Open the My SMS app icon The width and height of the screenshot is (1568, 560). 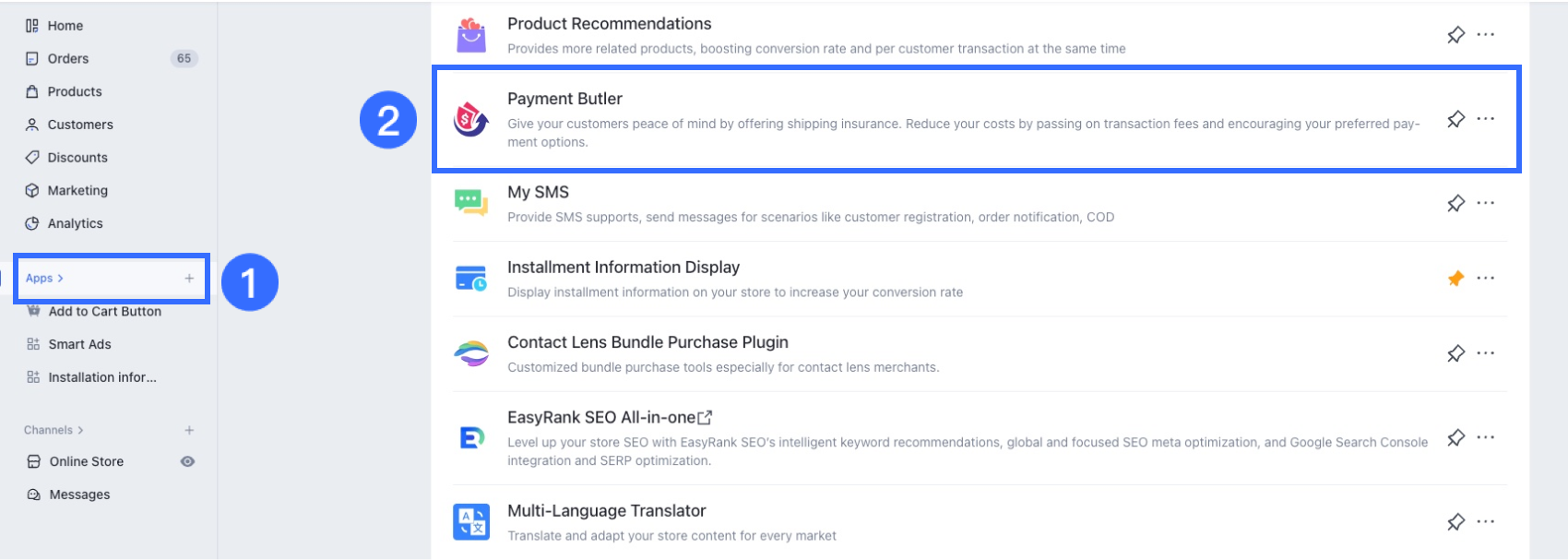point(471,202)
